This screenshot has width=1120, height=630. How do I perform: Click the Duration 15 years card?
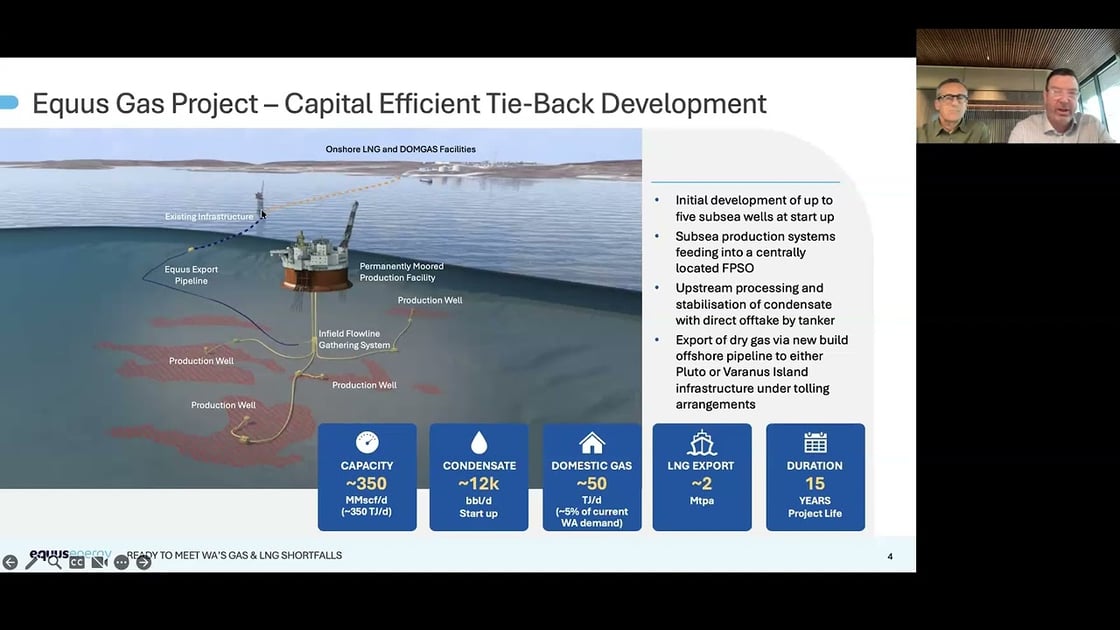[x=815, y=477]
